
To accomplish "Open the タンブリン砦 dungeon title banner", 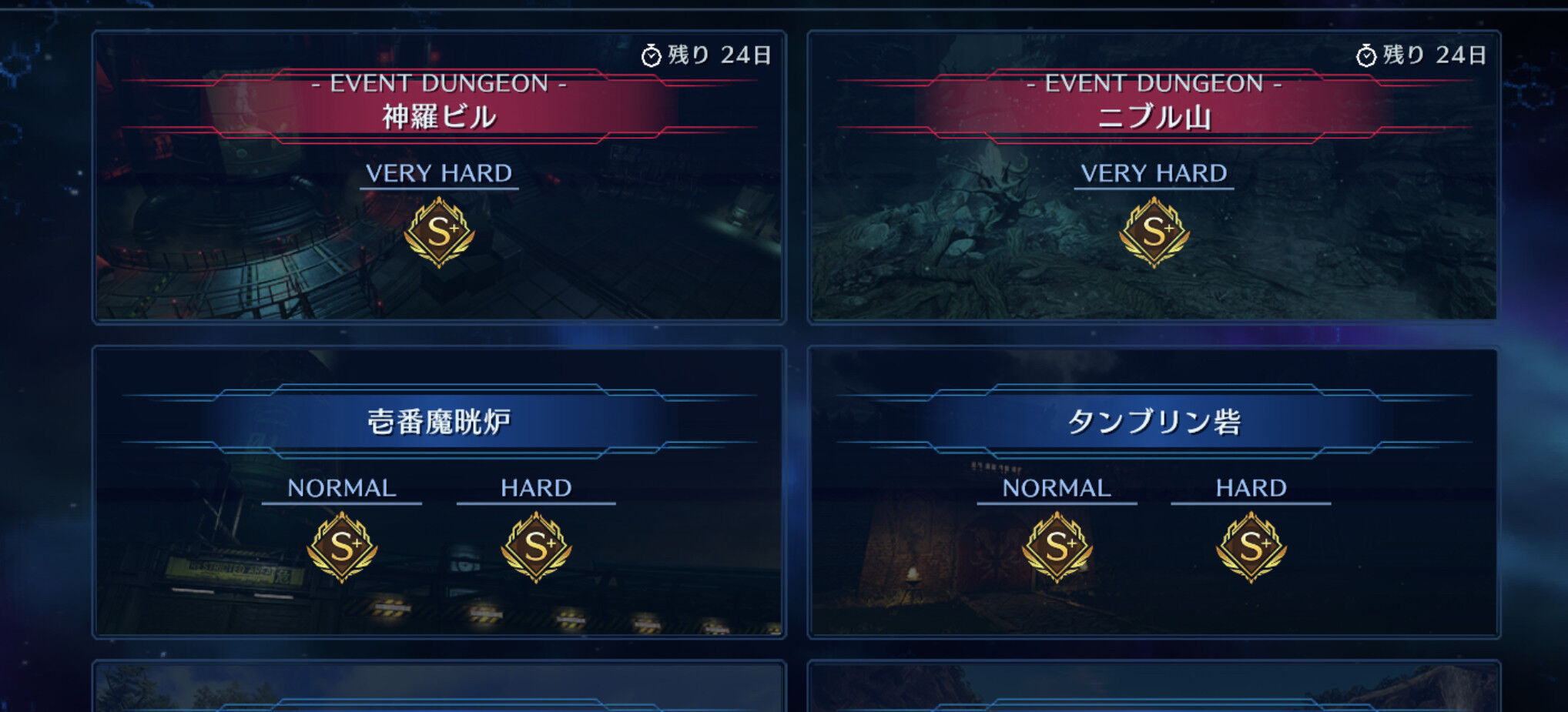I will click(1154, 421).
